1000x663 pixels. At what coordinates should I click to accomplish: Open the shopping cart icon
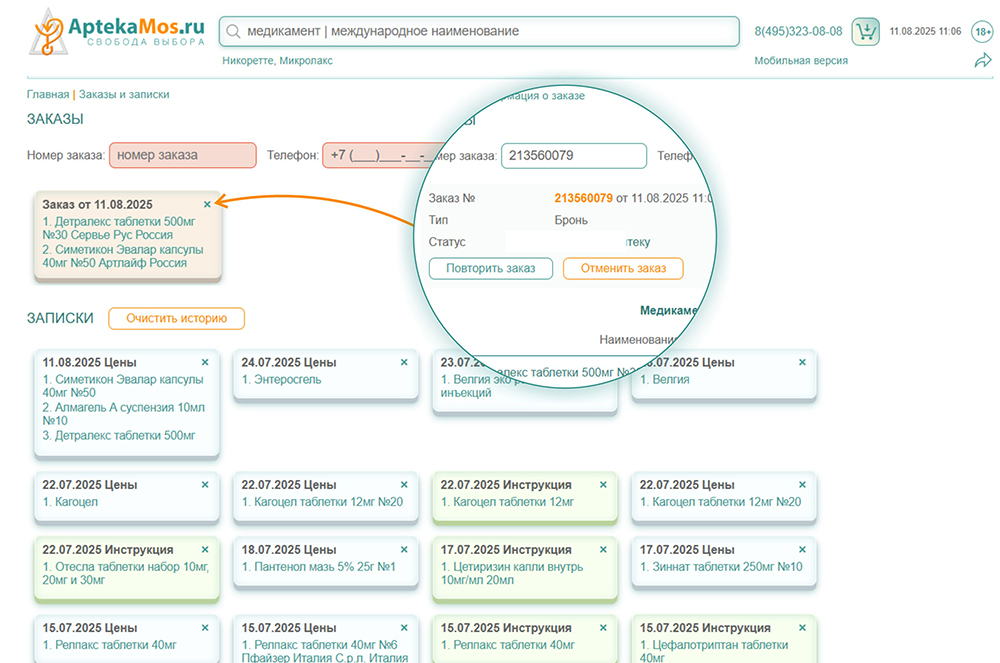865,32
